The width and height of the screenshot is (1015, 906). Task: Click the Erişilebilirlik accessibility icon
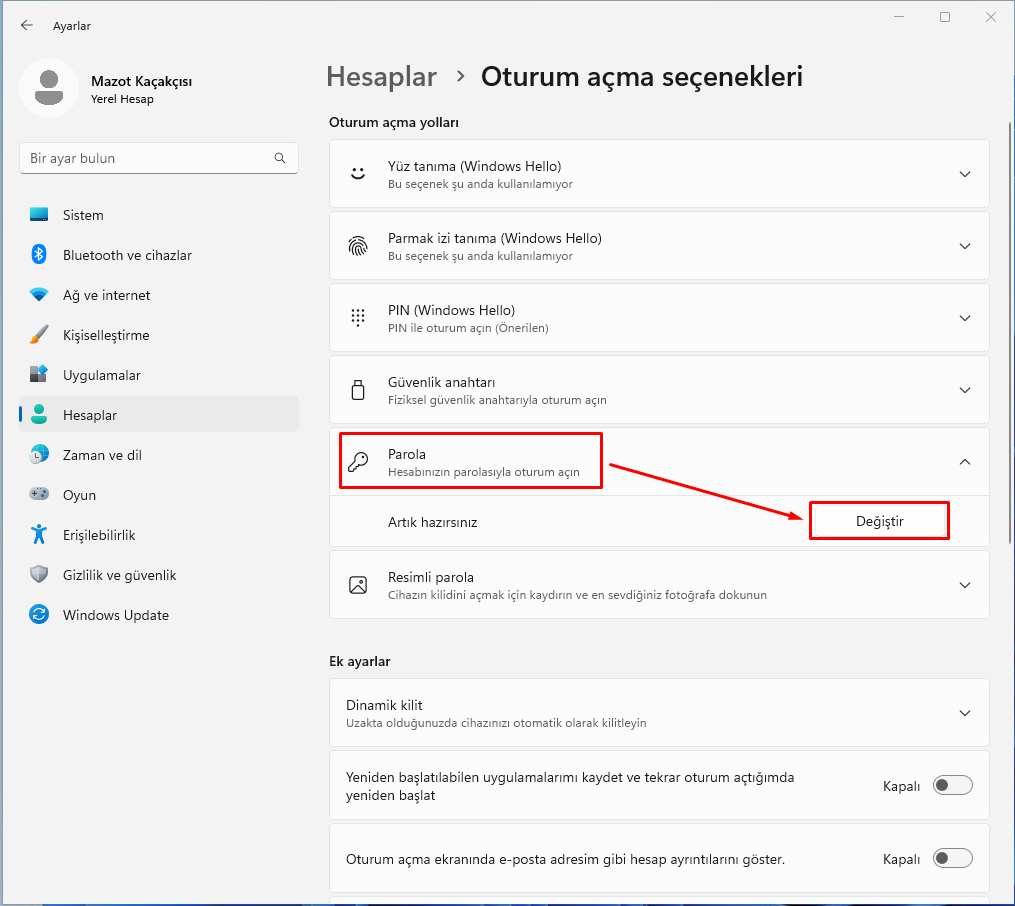pyautogui.click(x=39, y=535)
